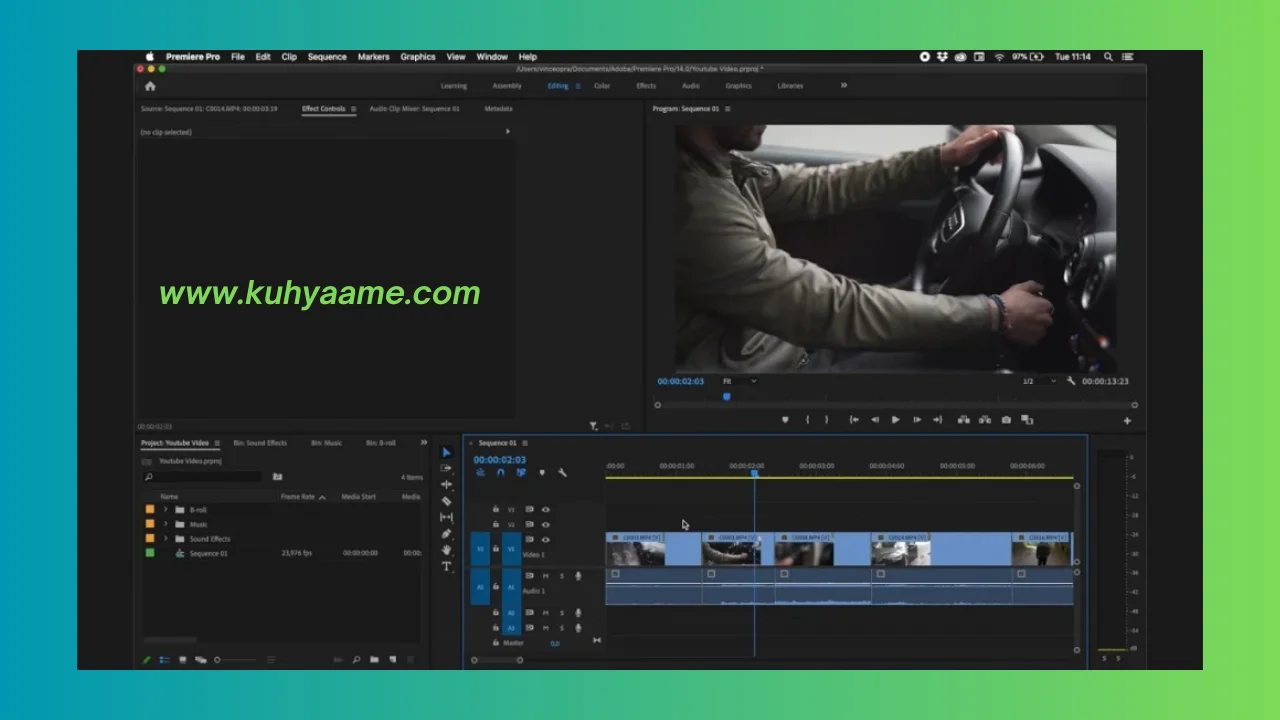Click the filter icon under Effect Controls
The height and width of the screenshot is (720, 1280).
pyautogui.click(x=593, y=426)
